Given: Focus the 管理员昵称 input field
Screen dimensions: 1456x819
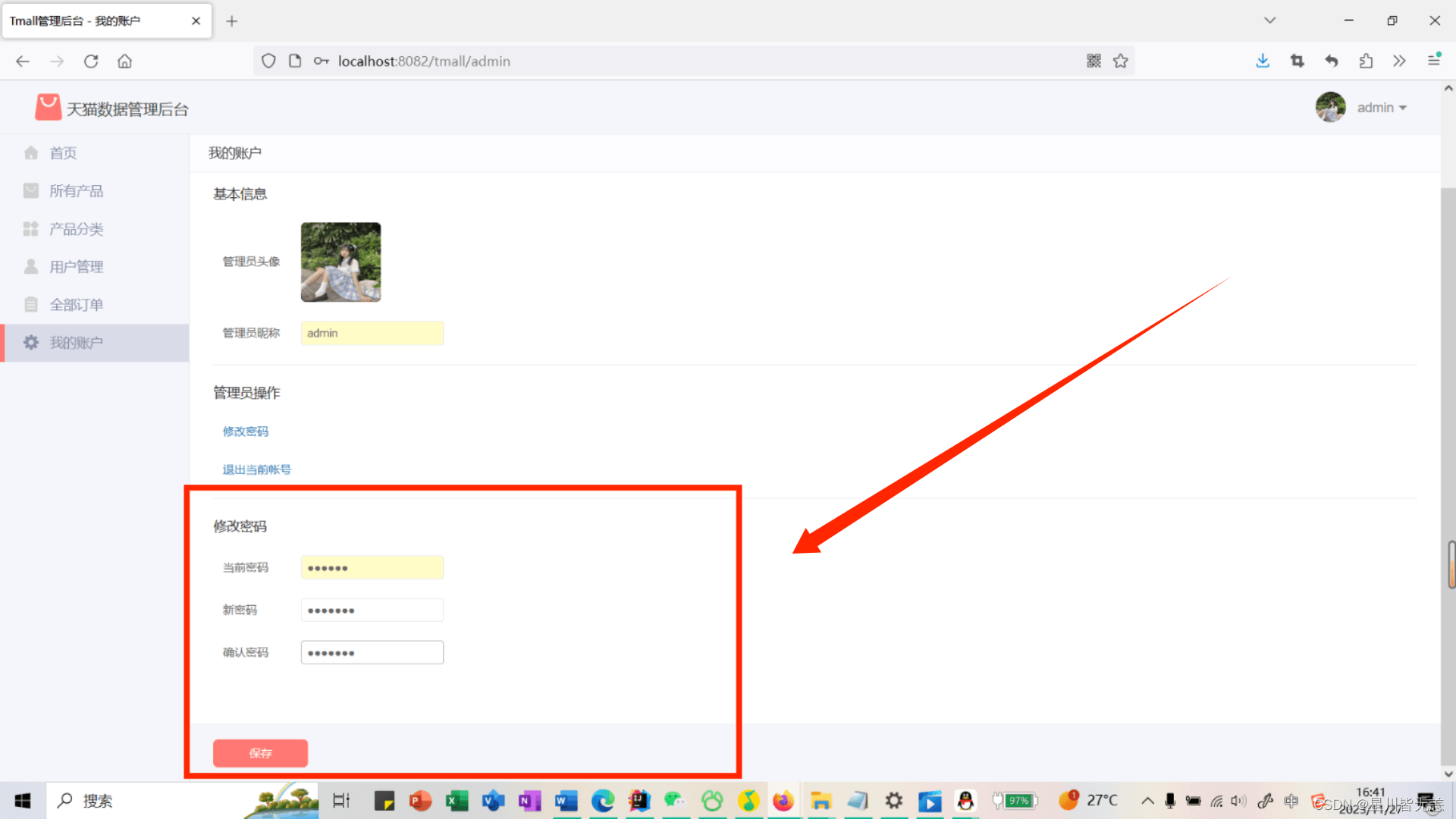Looking at the screenshot, I should (372, 333).
